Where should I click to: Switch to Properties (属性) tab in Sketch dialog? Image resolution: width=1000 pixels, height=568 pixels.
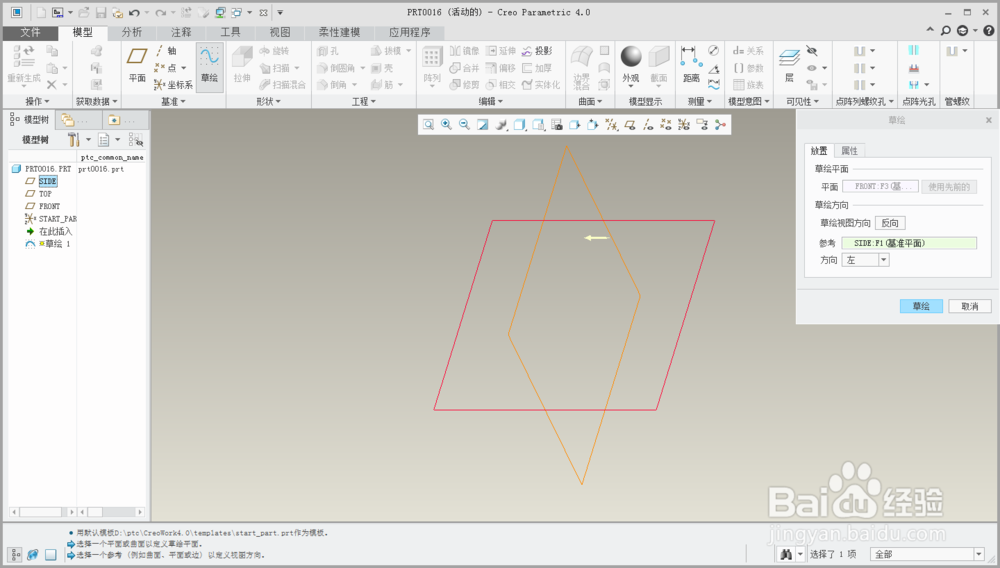click(x=849, y=150)
